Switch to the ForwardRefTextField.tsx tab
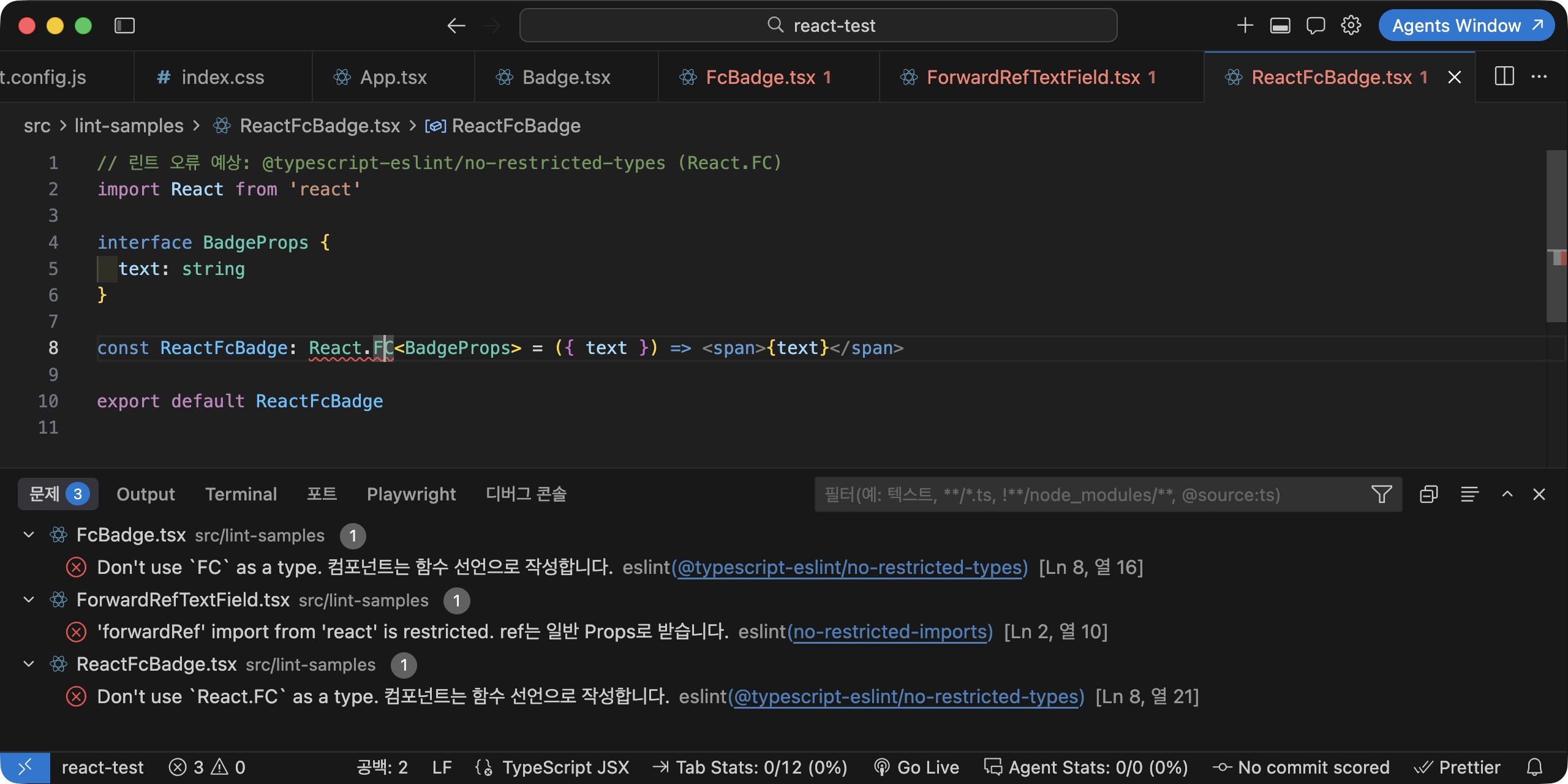 pyautogui.click(x=1041, y=77)
